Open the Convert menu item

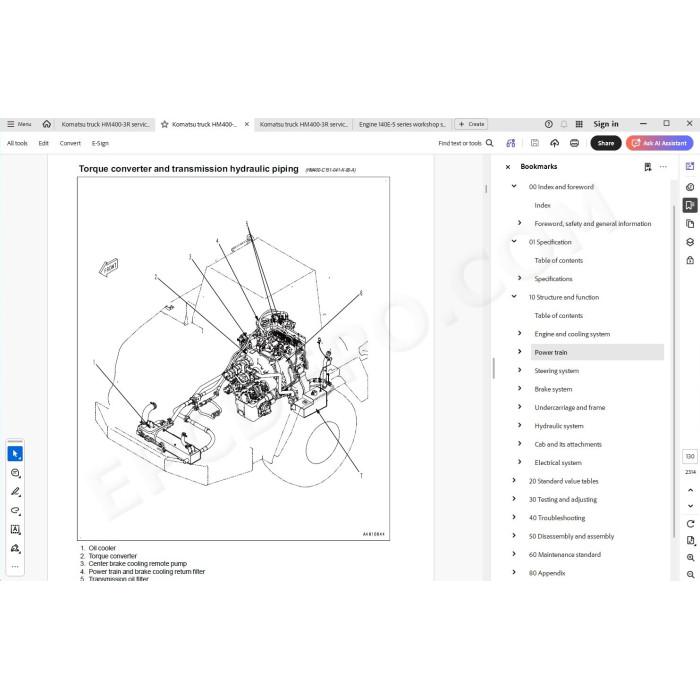70,143
